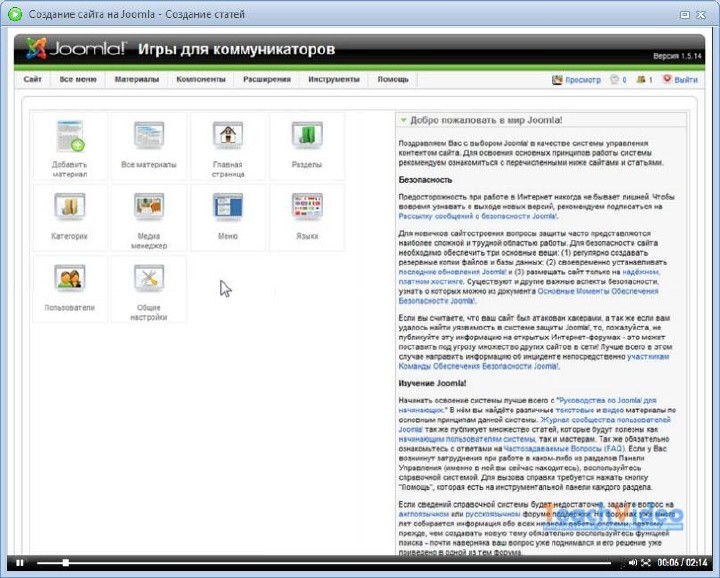This screenshot has height=578, width=720.
Task: Open the Сайт menu
Action: [x=33, y=79]
